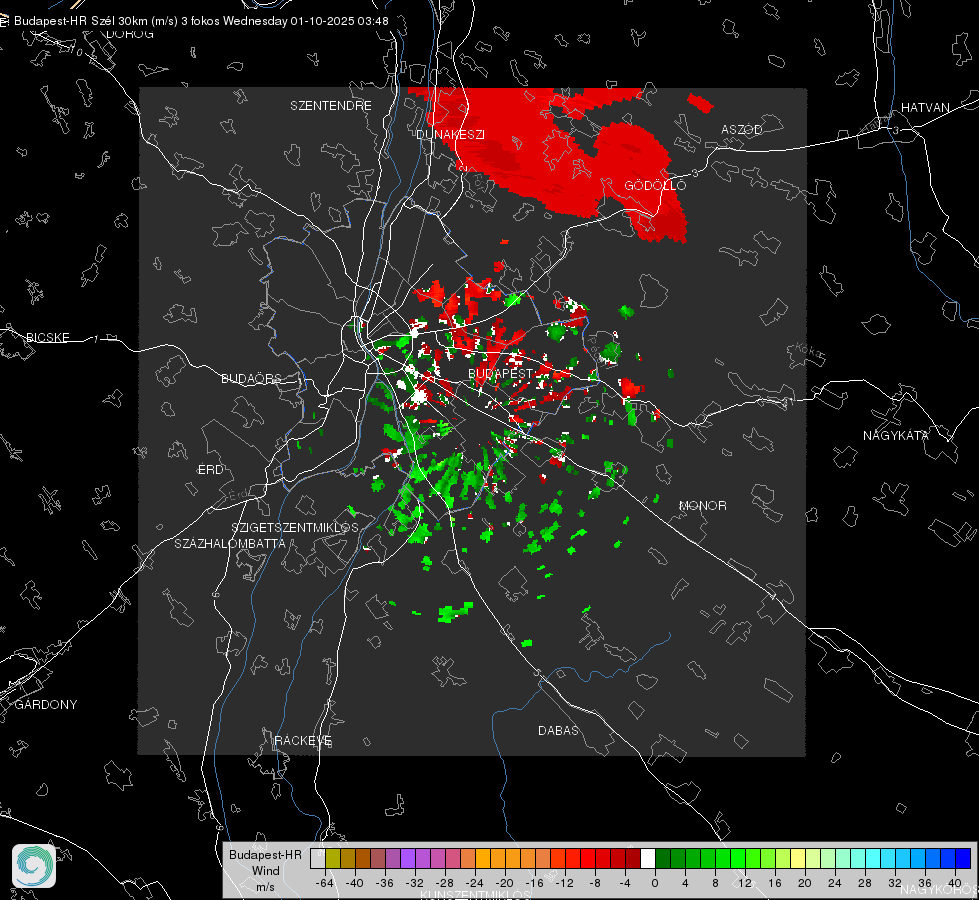Select the DABAS town label
Screen dimensions: 979x900
559,730
